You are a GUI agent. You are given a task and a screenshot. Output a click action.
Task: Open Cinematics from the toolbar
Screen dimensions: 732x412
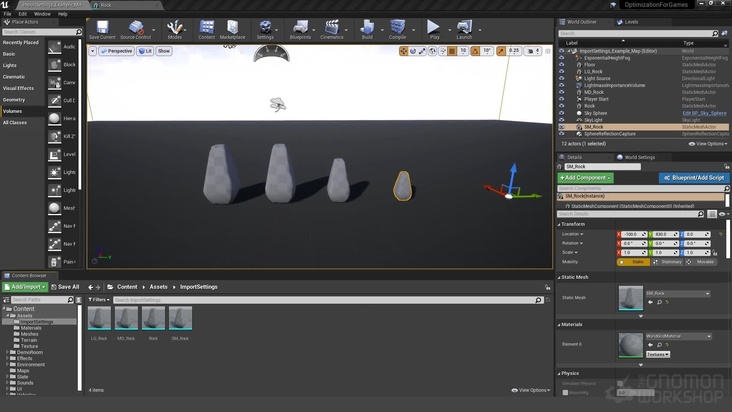(x=332, y=28)
